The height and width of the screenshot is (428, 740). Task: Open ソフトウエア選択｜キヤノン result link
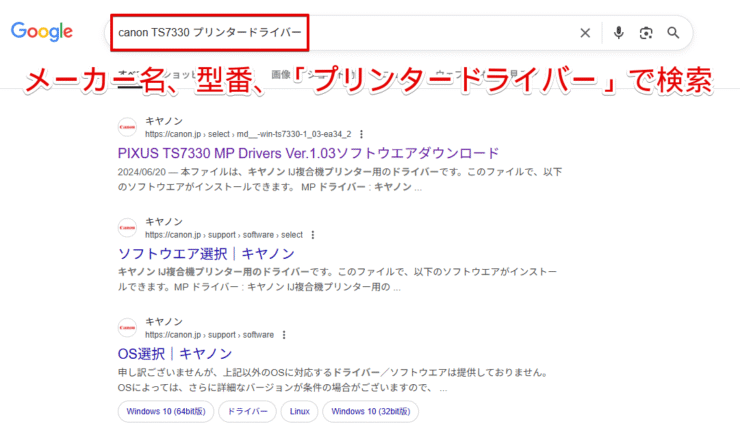206,254
